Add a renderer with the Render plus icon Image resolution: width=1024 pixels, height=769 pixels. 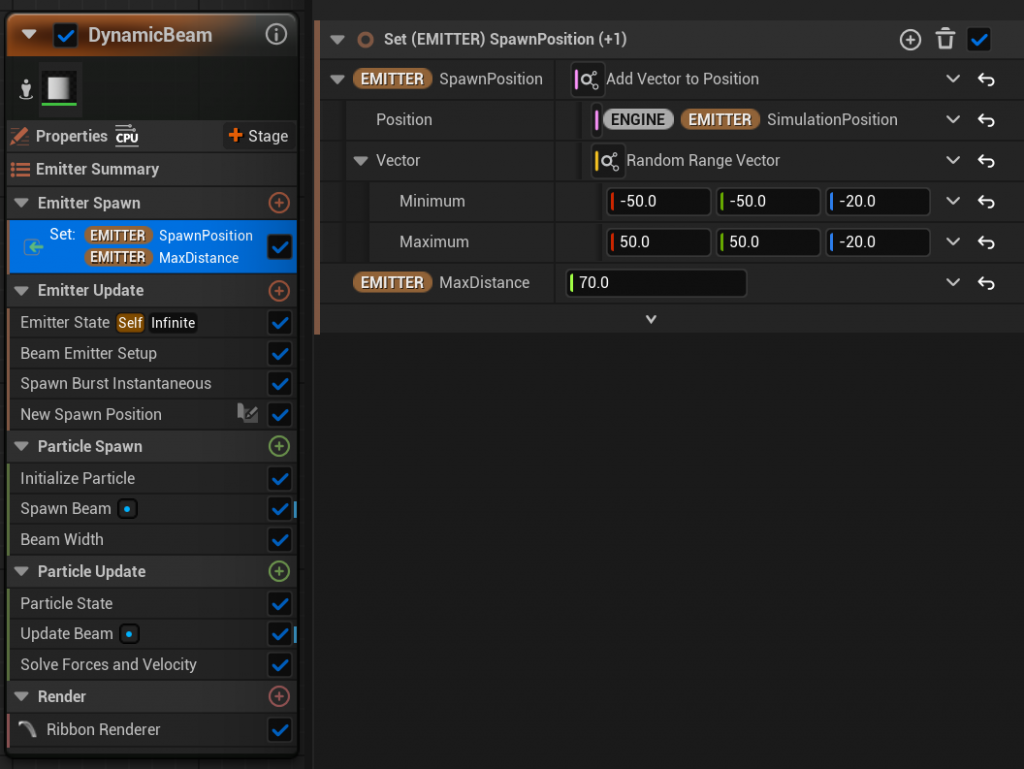(x=279, y=696)
